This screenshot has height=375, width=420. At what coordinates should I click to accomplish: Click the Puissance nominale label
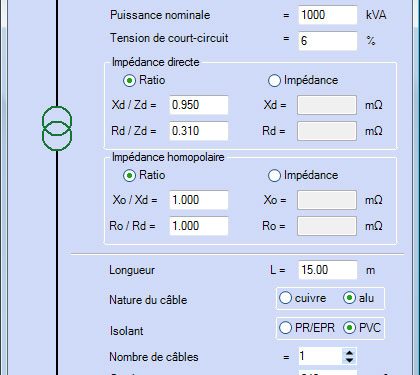160,15
